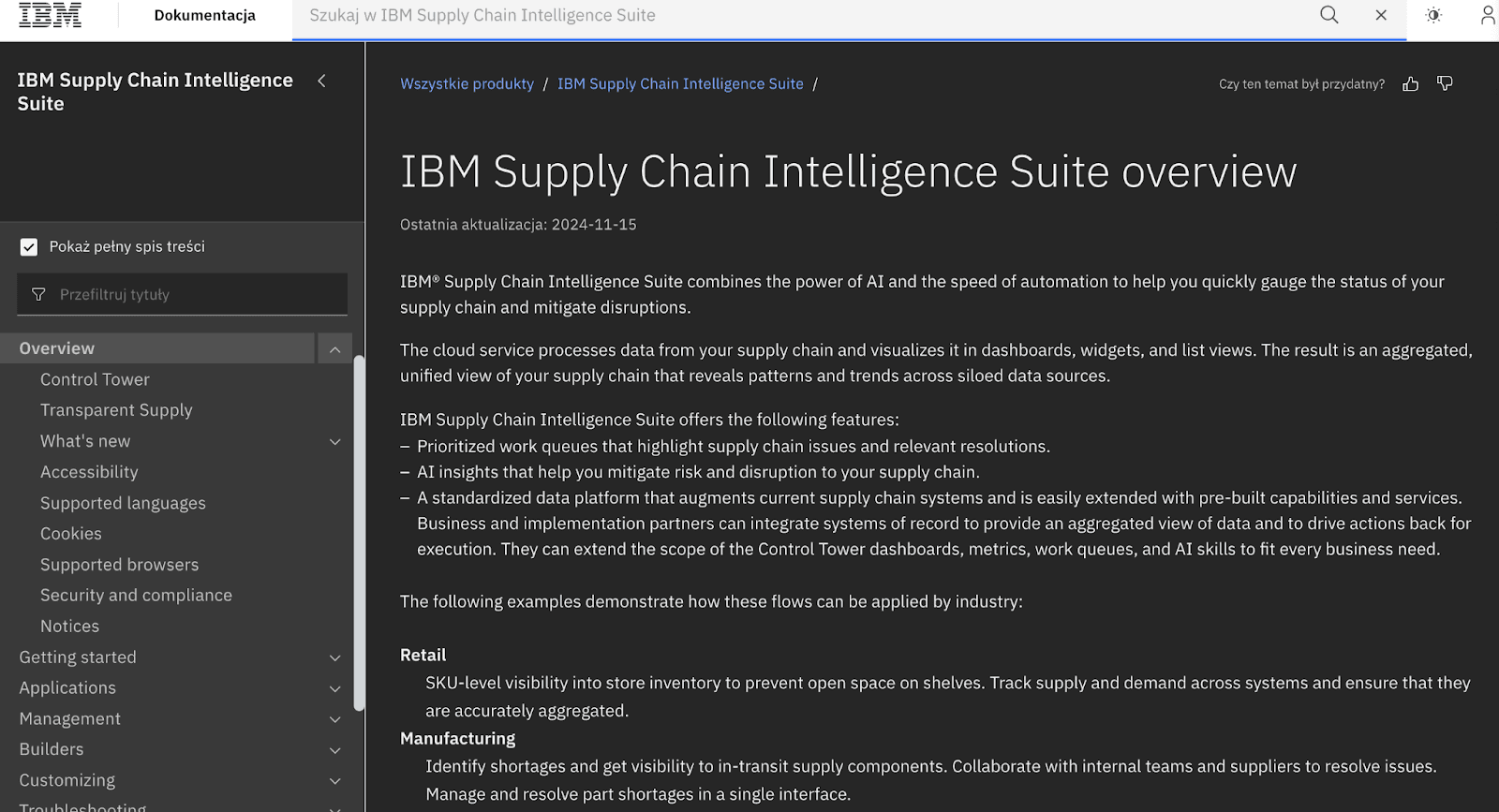
Task: Follow IBM Supply Chain Intelligence Suite breadcrumb
Action: [680, 84]
